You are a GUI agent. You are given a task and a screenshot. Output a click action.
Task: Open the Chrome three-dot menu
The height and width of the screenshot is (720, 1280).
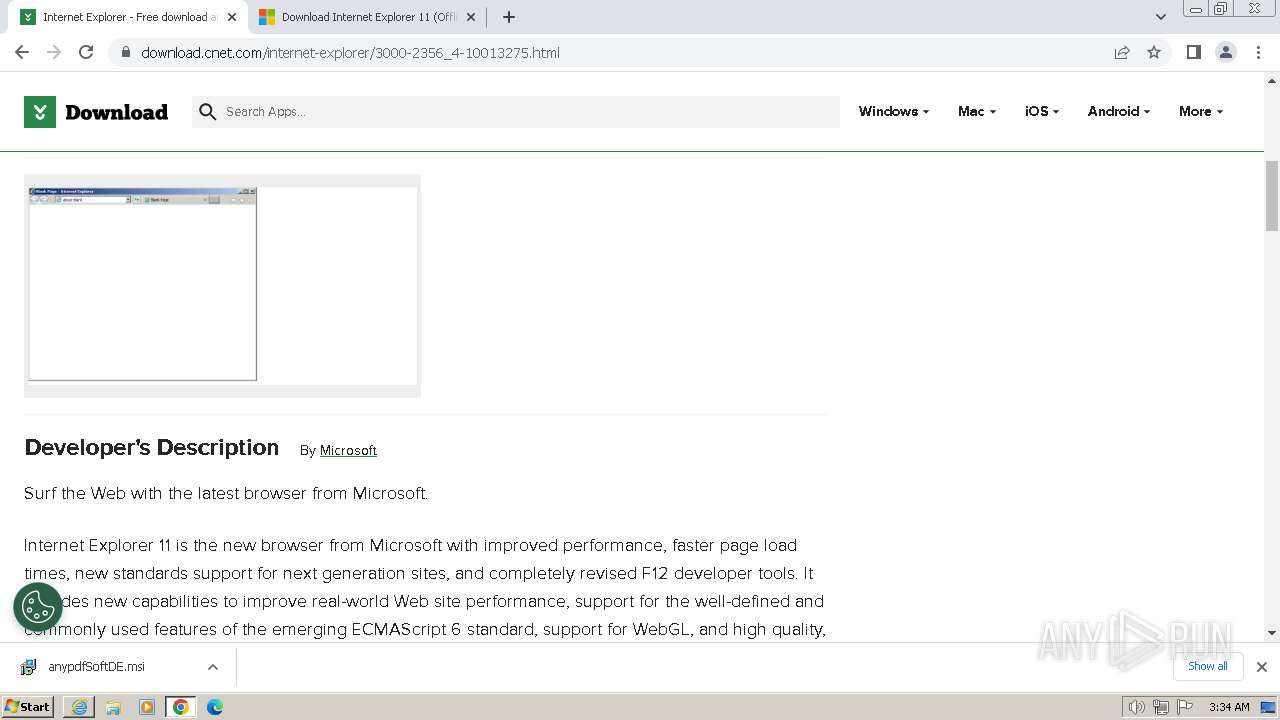[1259, 52]
